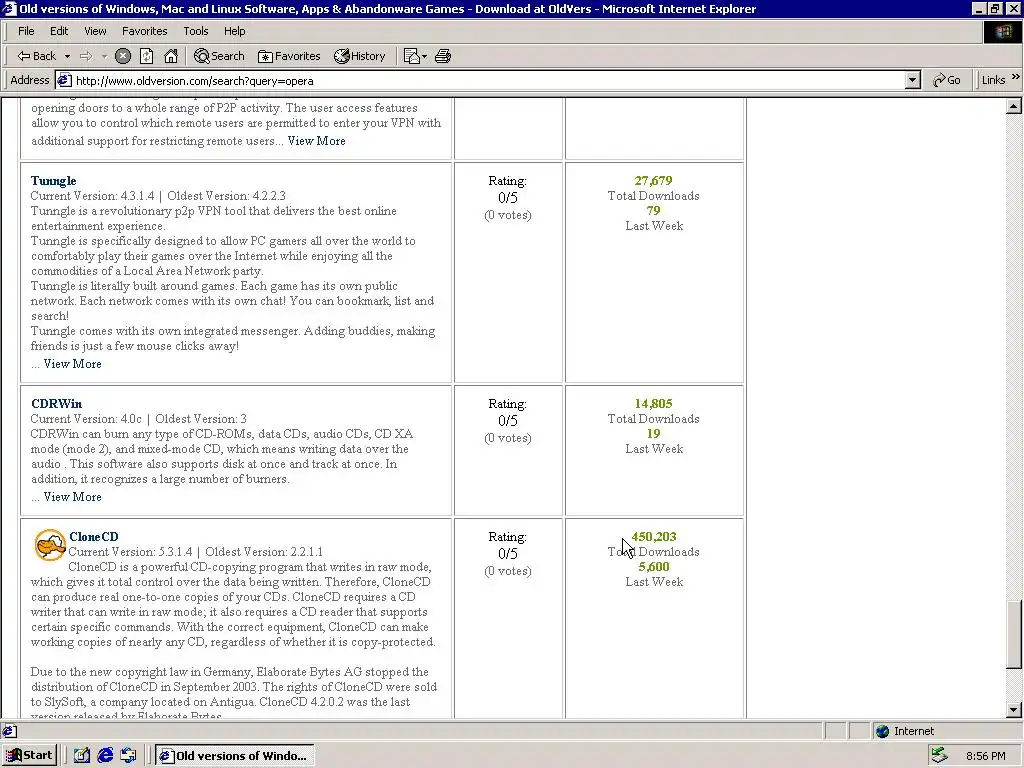1024x768 pixels.
Task: Open the Help menu
Action: click(234, 31)
